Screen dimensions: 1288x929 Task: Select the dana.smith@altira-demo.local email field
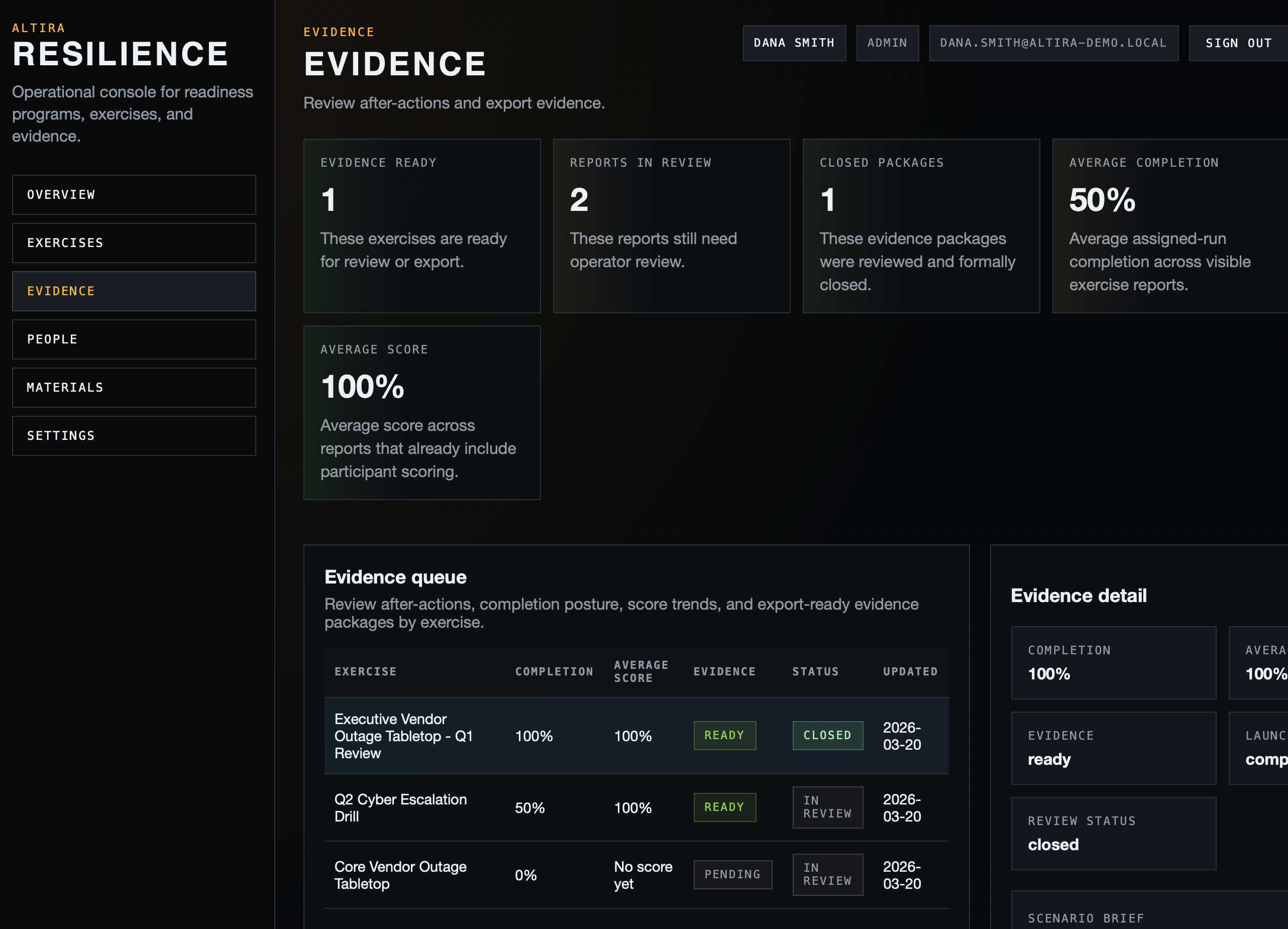click(x=1053, y=43)
